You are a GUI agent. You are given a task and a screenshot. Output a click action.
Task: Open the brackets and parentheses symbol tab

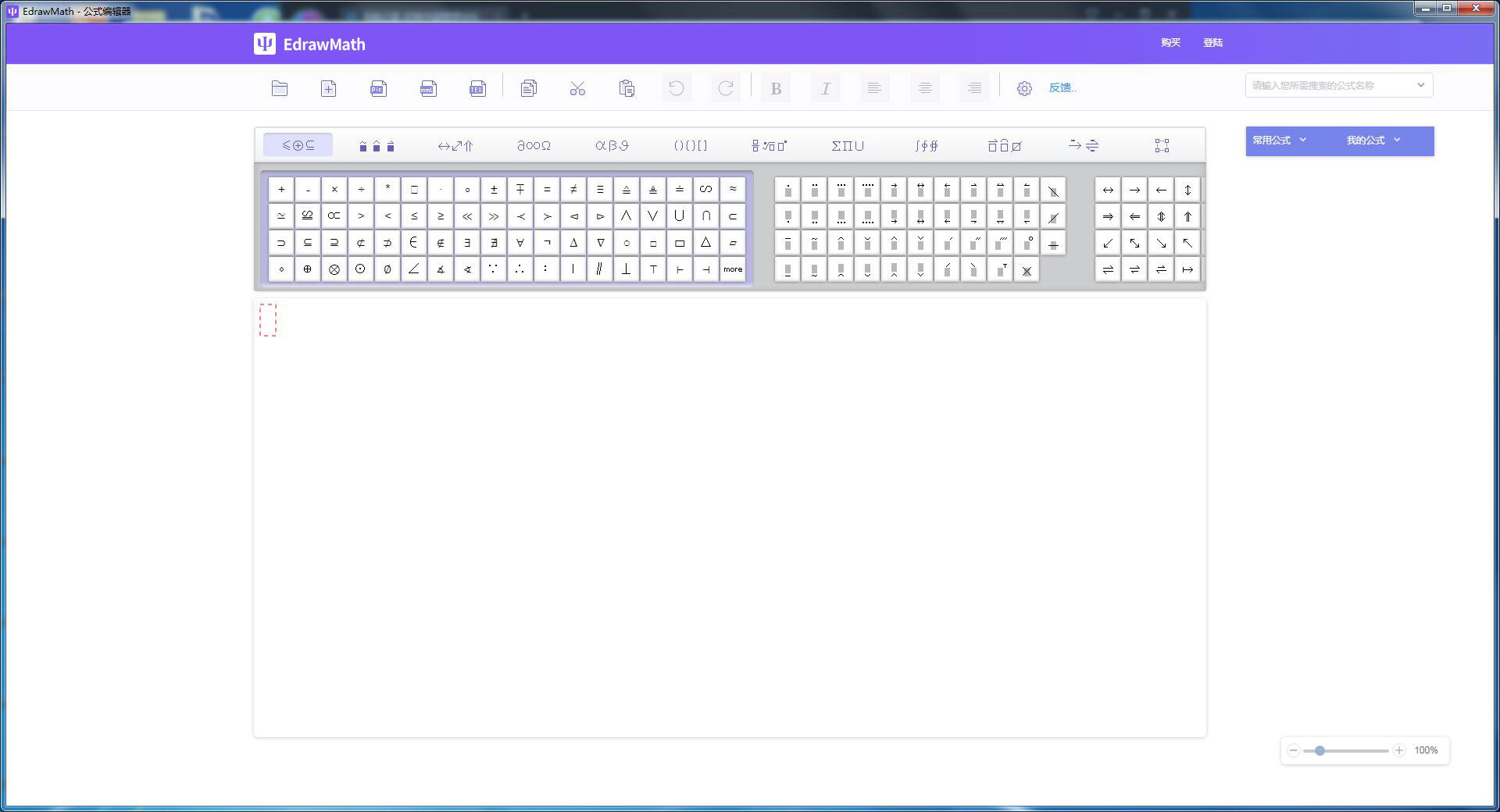(x=691, y=145)
